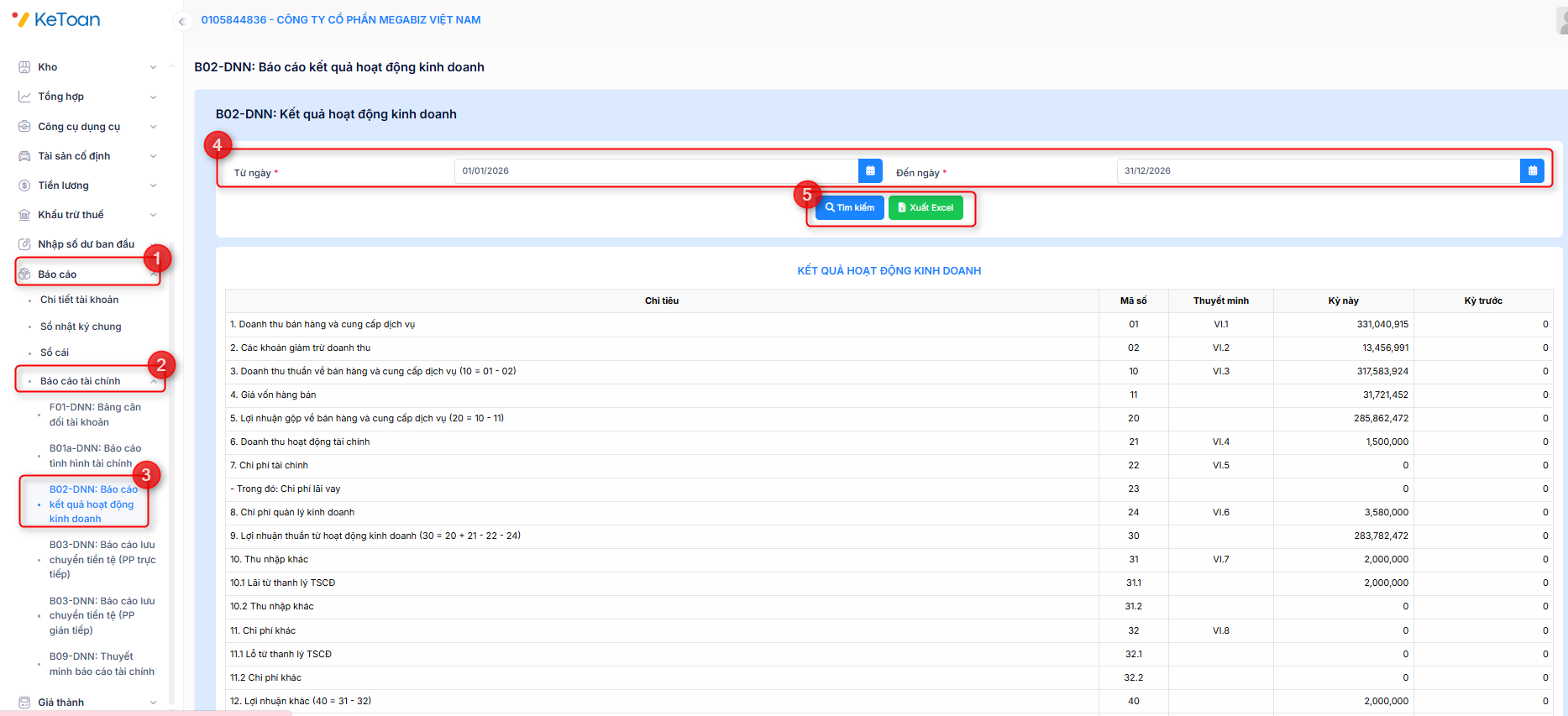Click the value 283,782,472
1568x716 pixels.
[1381, 536]
